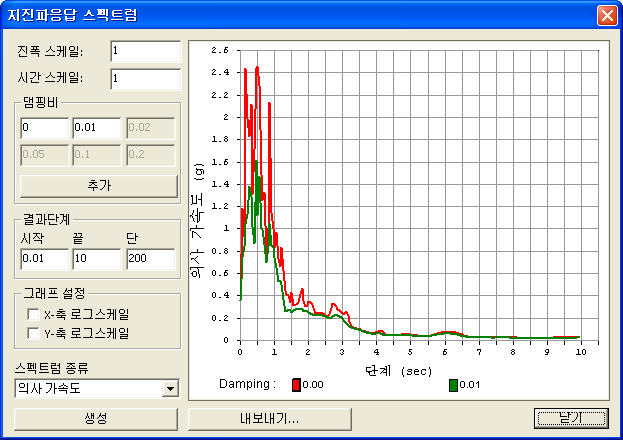The image size is (623, 440).
Task: Click the y-axis tick label 1.2
Action: point(220,206)
